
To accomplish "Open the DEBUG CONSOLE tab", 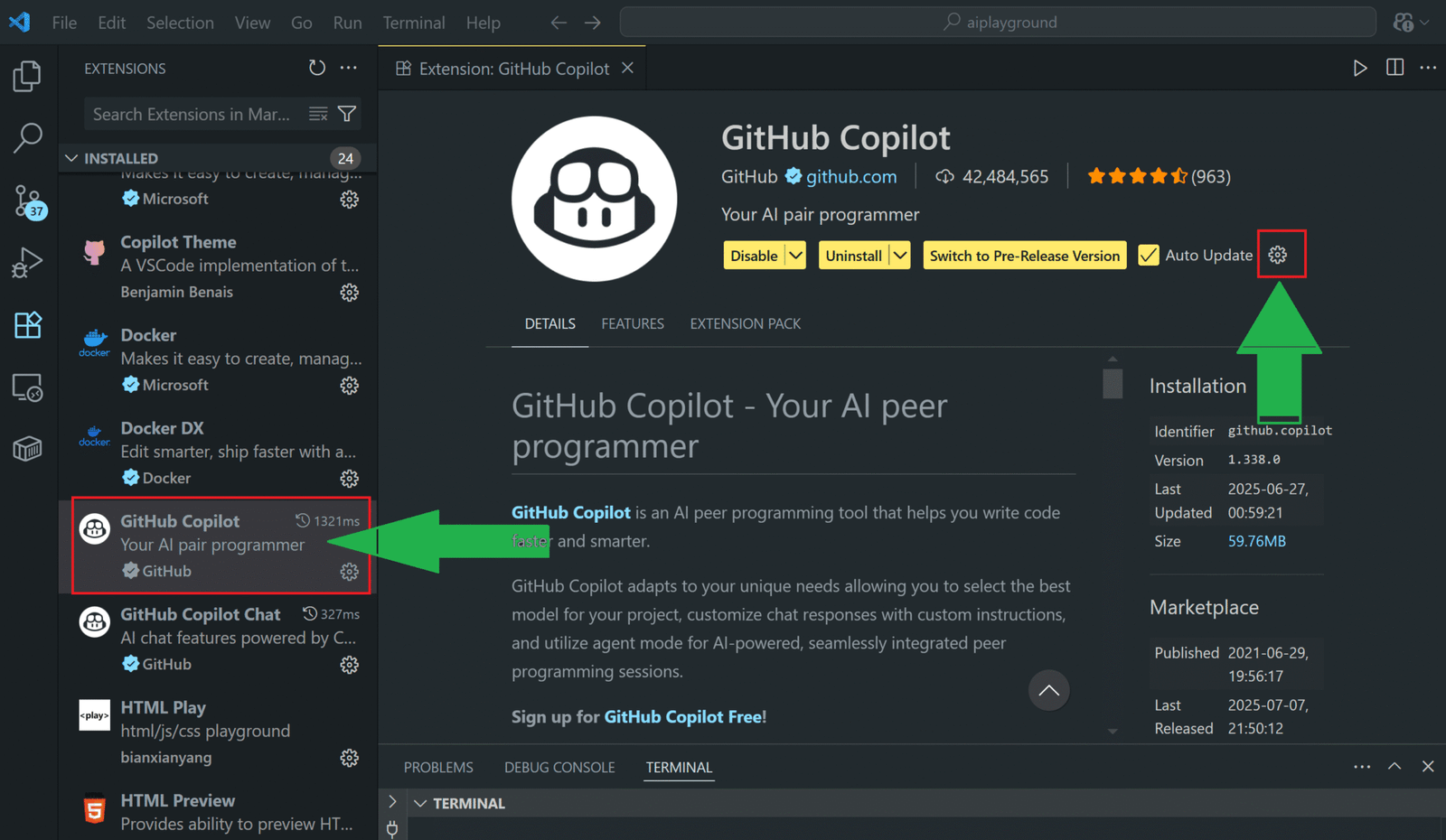I will click(559, 767).
